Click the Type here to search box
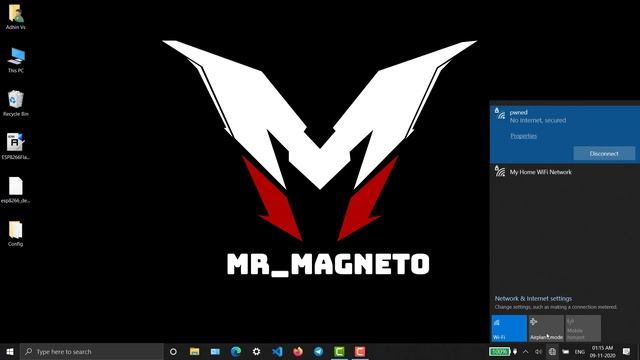 pyautogui.click(x=92, y=351)
